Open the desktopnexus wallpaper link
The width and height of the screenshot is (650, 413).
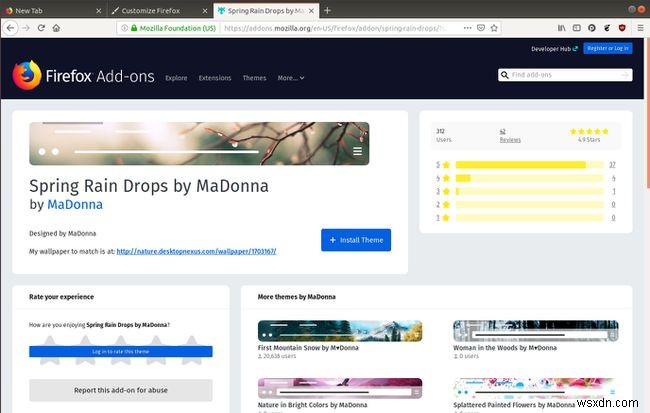[x=196, y=251]
